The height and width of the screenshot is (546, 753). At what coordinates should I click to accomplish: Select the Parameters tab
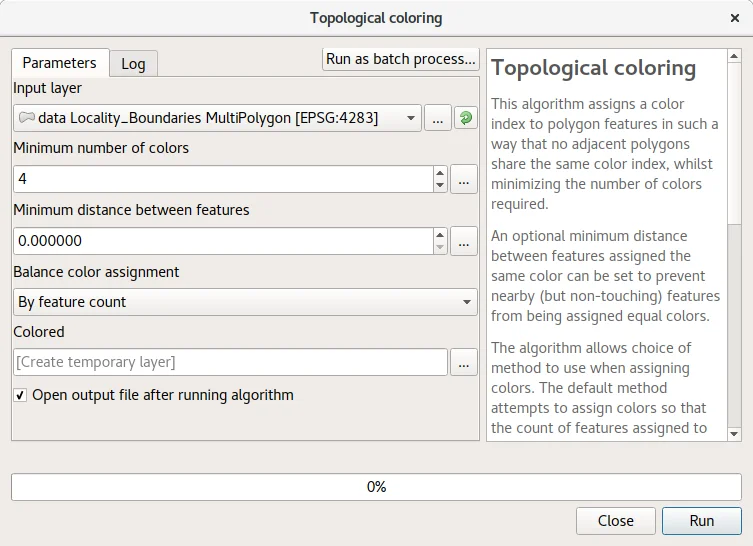[x=59, y=63]
